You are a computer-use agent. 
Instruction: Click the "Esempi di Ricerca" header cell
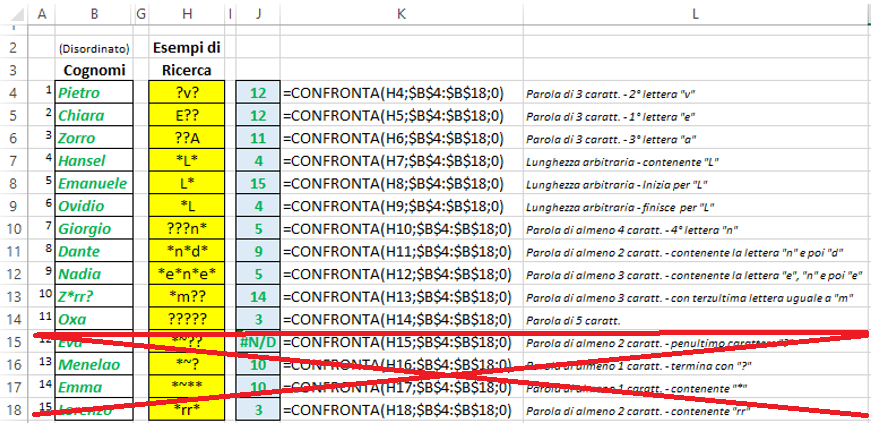[x=188, y=59]
